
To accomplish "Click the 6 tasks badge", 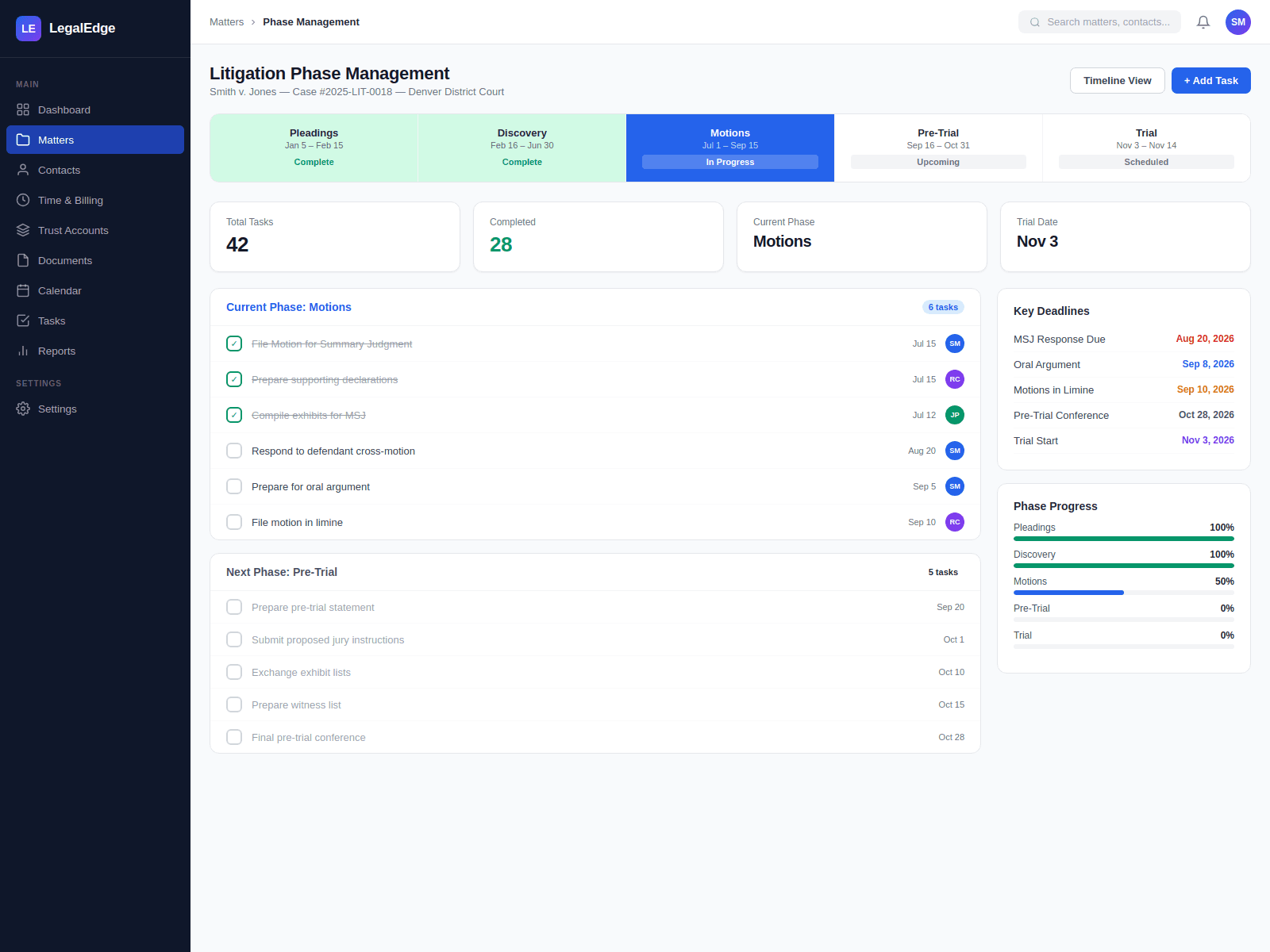I will tap(943, 307).
